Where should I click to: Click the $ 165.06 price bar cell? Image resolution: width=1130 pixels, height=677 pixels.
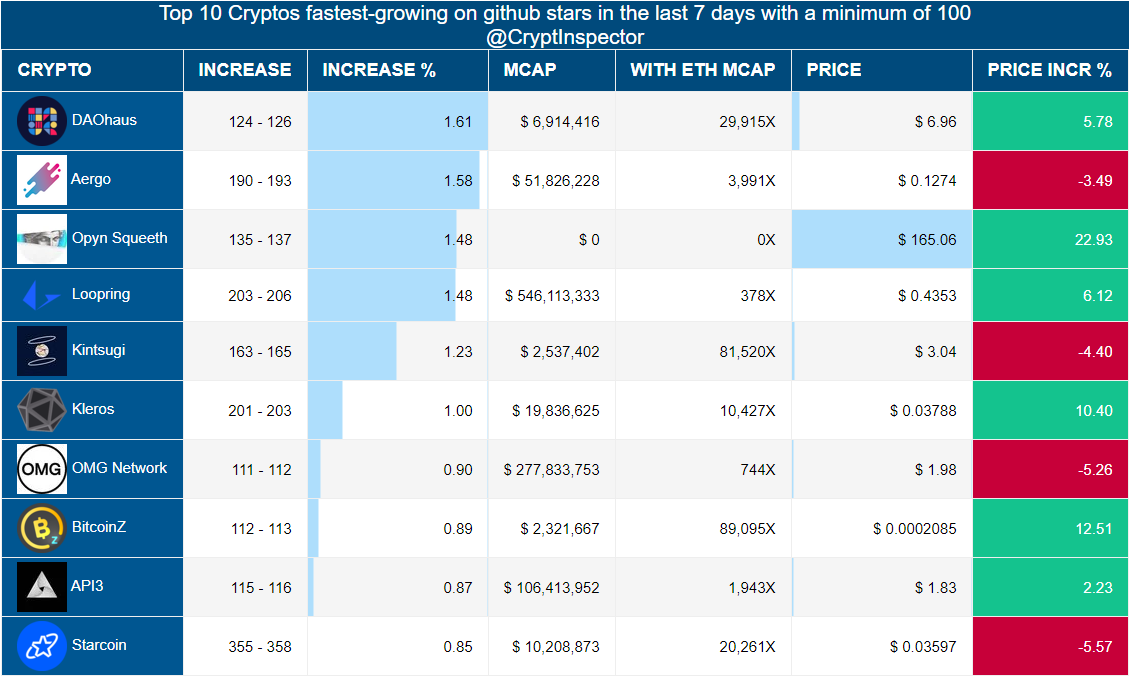882,239
